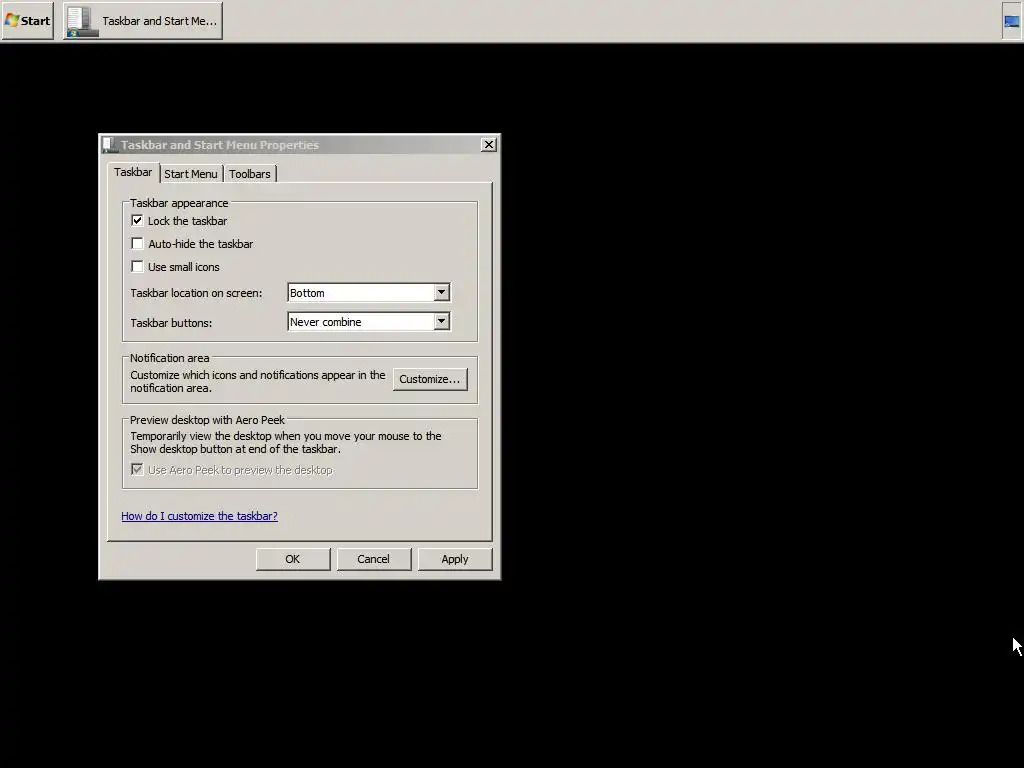Enable Auto-hide the taskbar

click(x=137, y=244)
